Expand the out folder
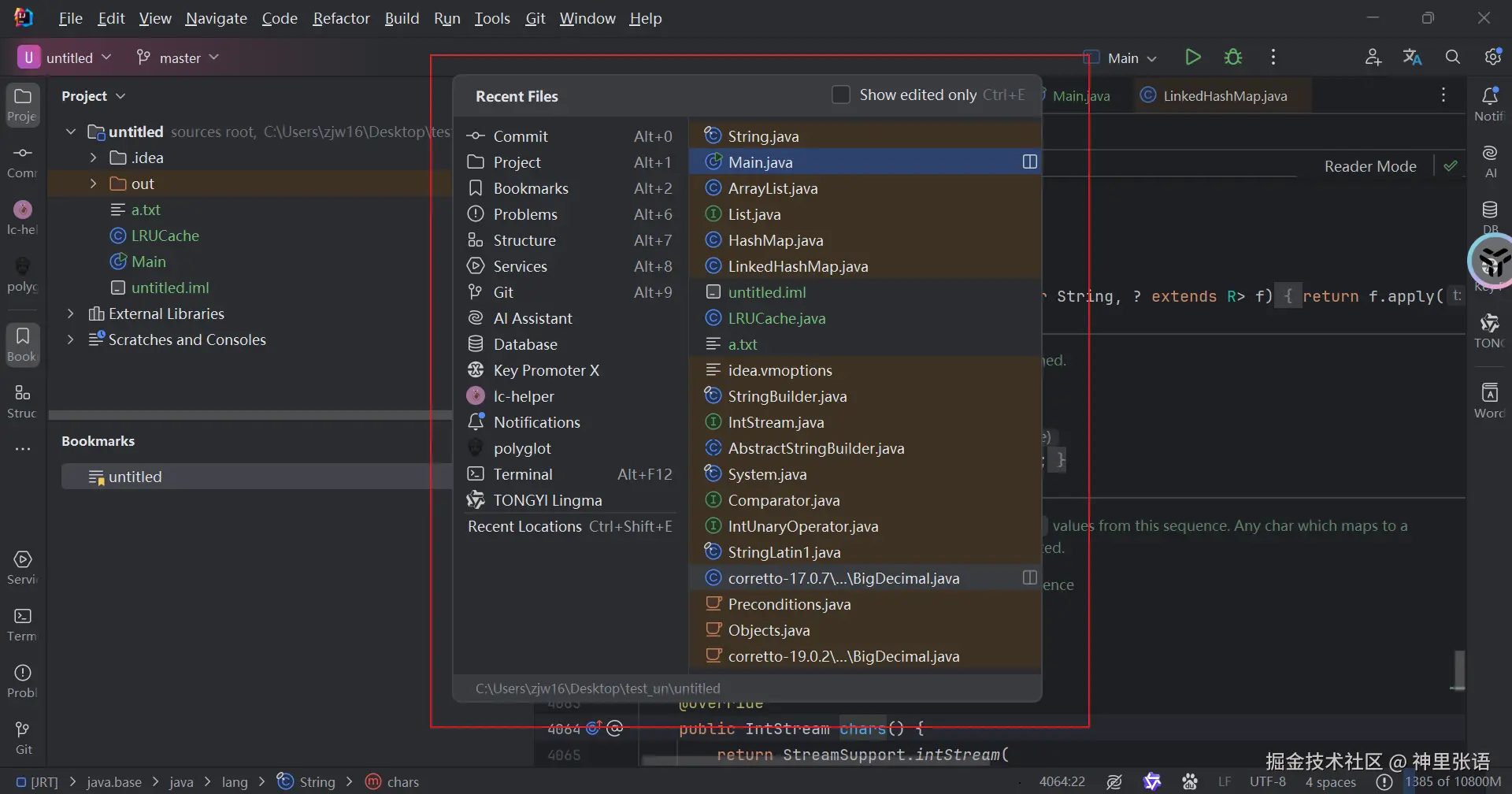The image size is (1512, 794). pos(93,184)
